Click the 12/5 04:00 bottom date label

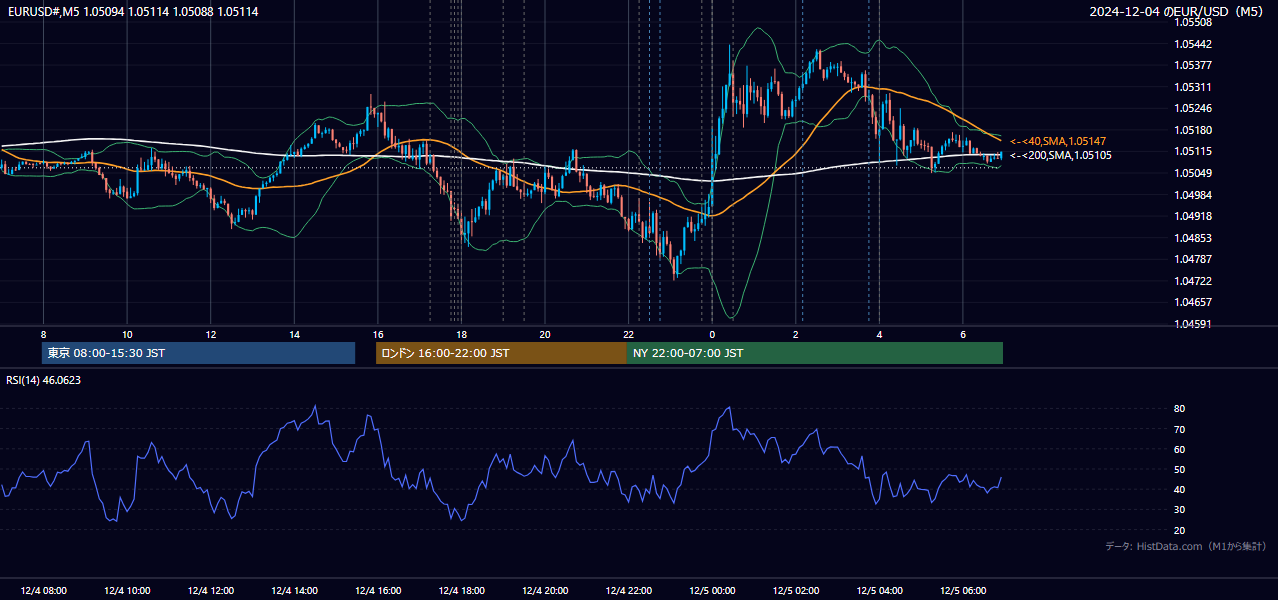pyautogui.click(x=879, y=591)
